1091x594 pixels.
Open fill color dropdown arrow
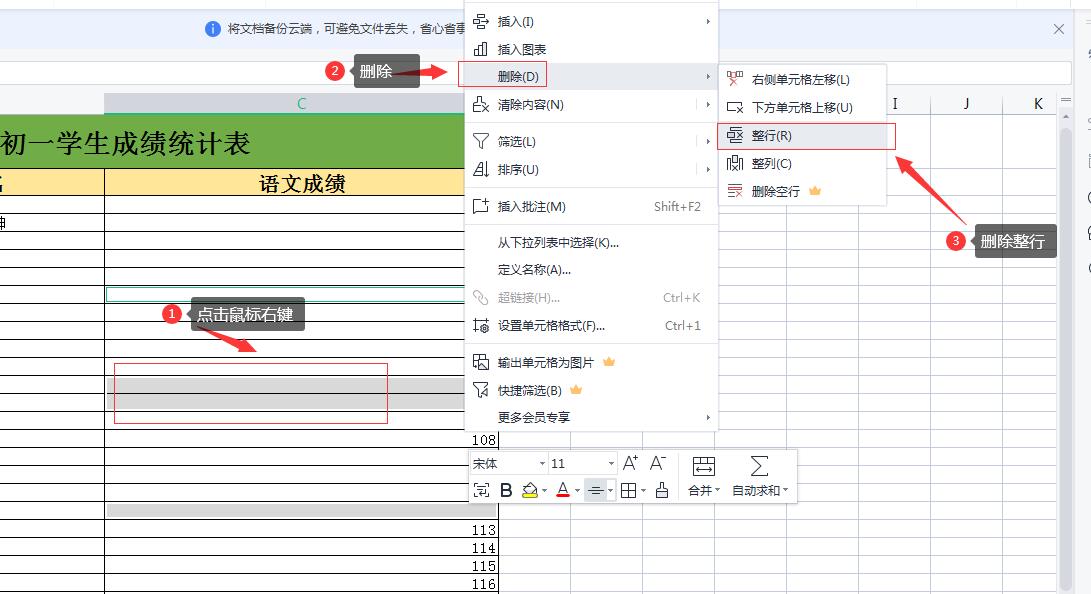(544, 491)
